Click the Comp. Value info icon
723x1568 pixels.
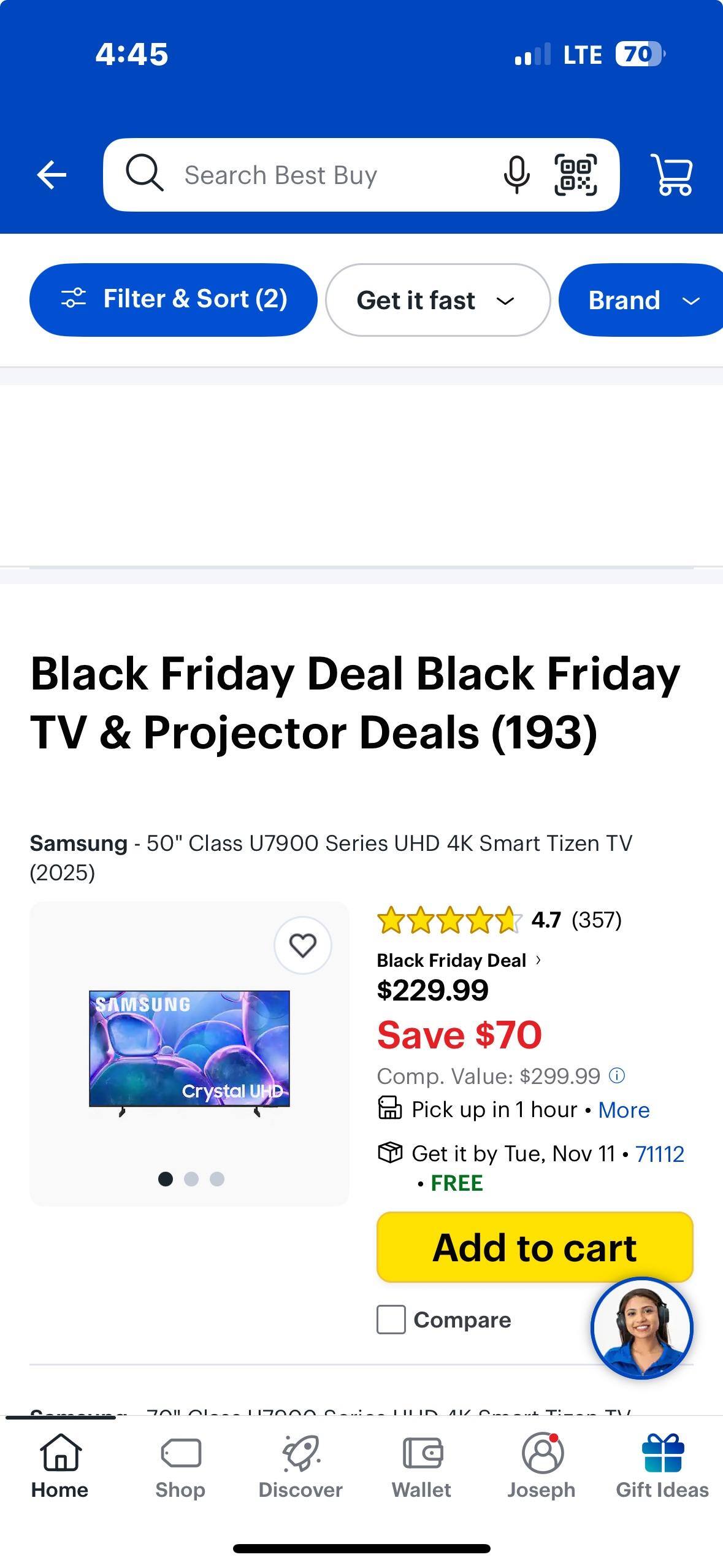(x=617, y=1075)
